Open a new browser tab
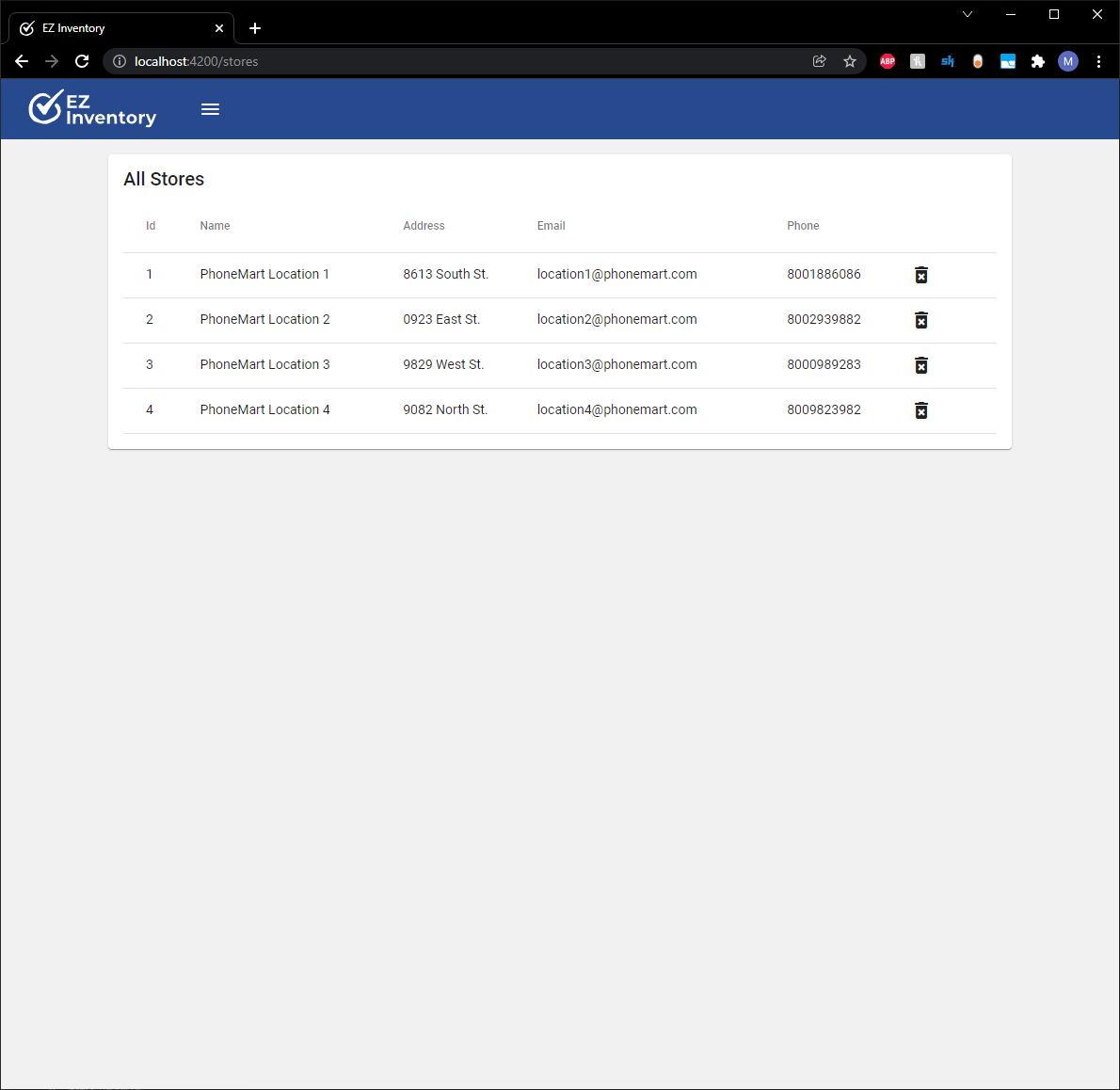 254,28
